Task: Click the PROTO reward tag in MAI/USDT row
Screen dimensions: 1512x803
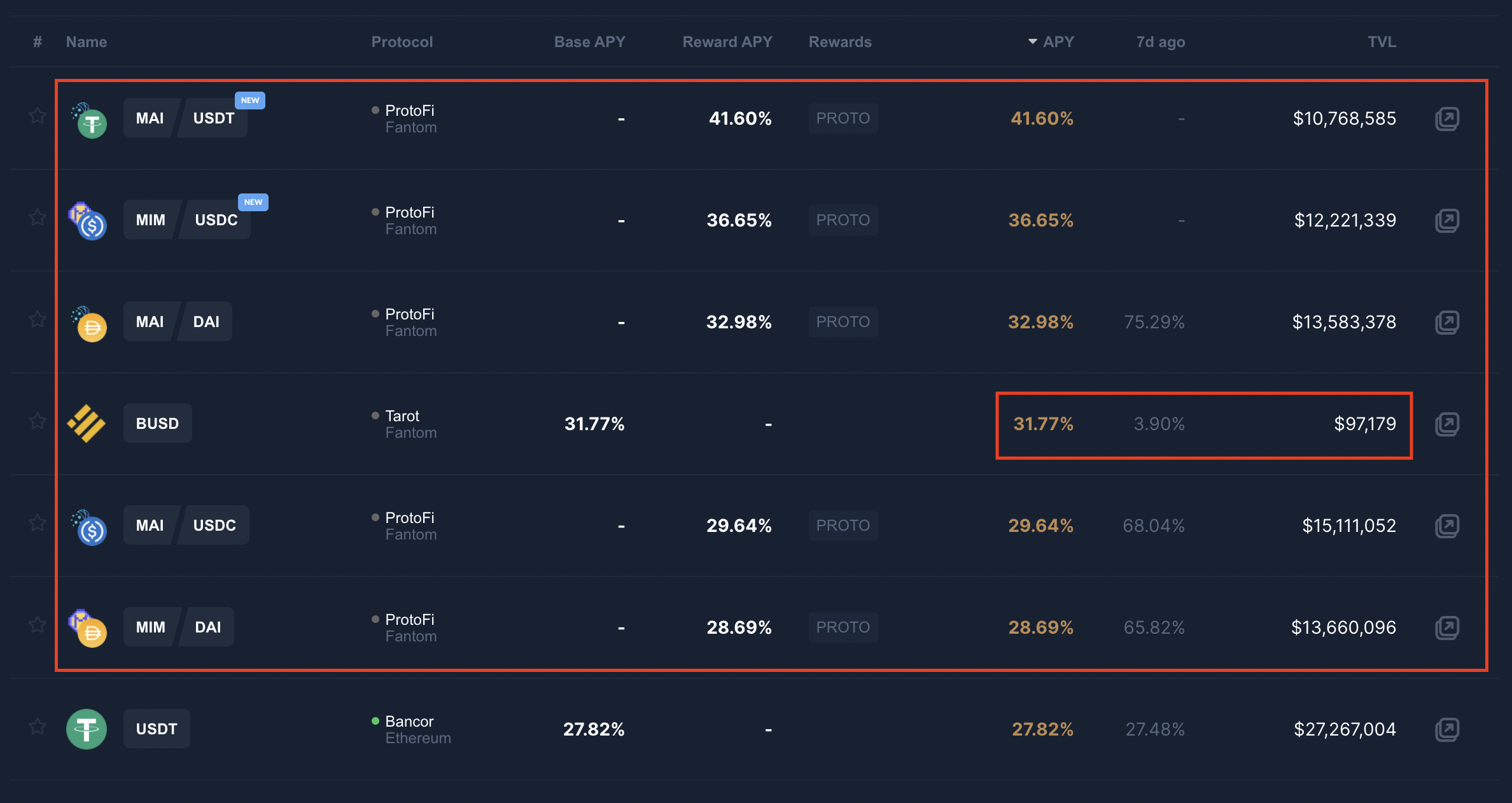Action: point(843,118)
